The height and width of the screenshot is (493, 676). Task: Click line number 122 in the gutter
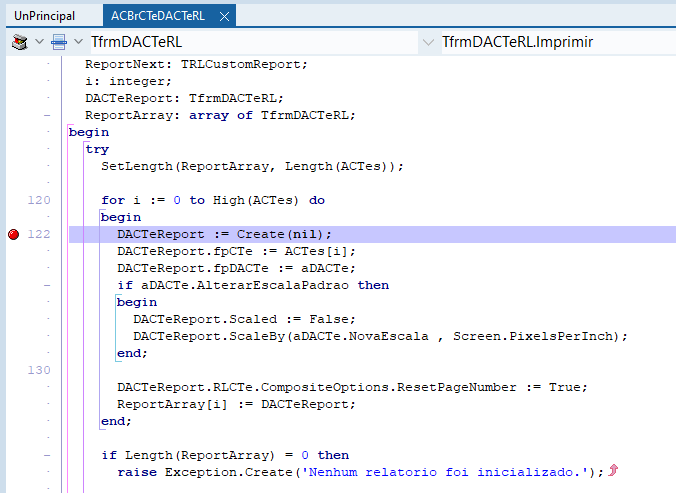(39, 234)
